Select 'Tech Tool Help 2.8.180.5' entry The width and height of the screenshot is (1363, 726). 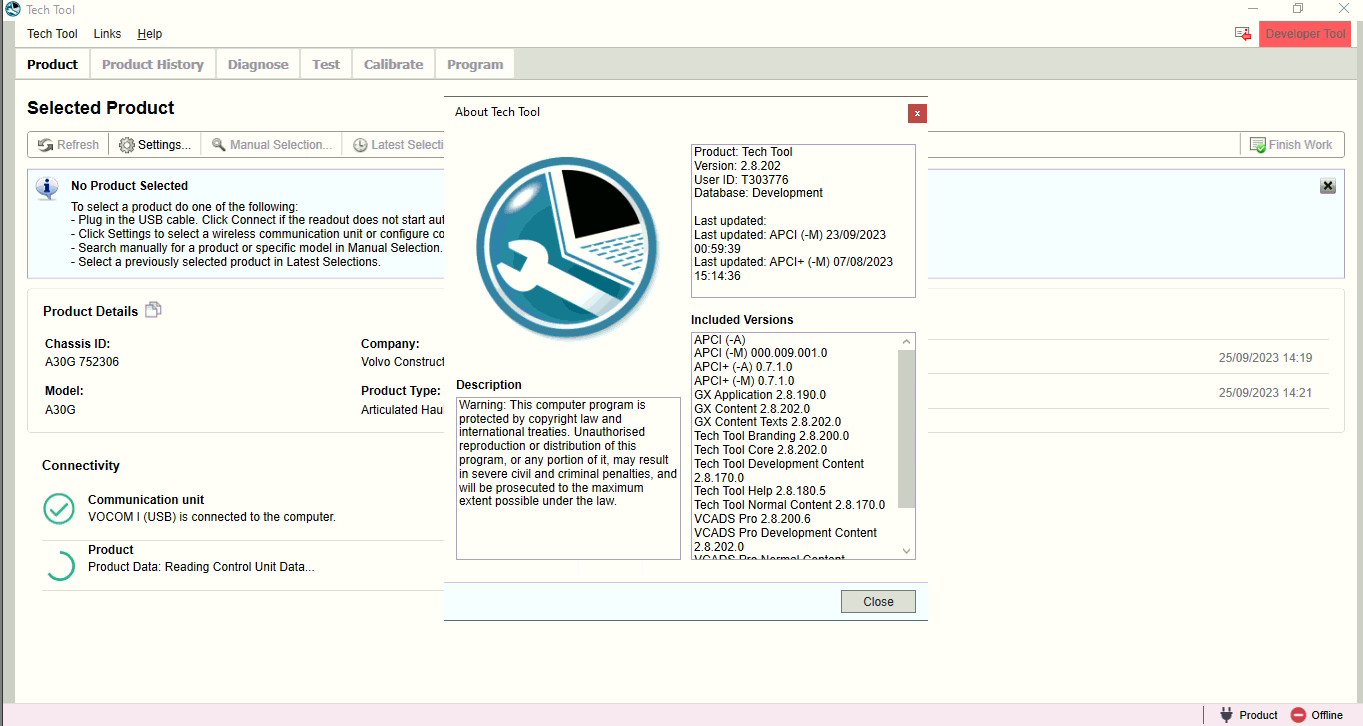pyautogui.click(x=760, y=491)
